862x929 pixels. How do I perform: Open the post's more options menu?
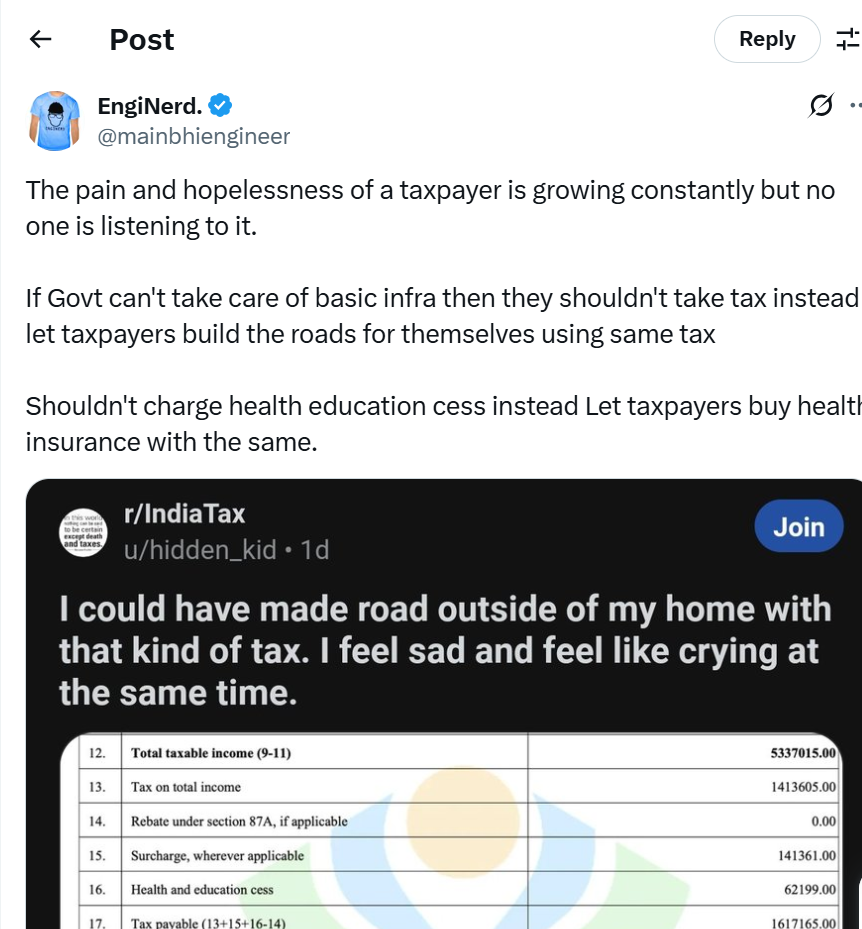click(x=854, y=105)
